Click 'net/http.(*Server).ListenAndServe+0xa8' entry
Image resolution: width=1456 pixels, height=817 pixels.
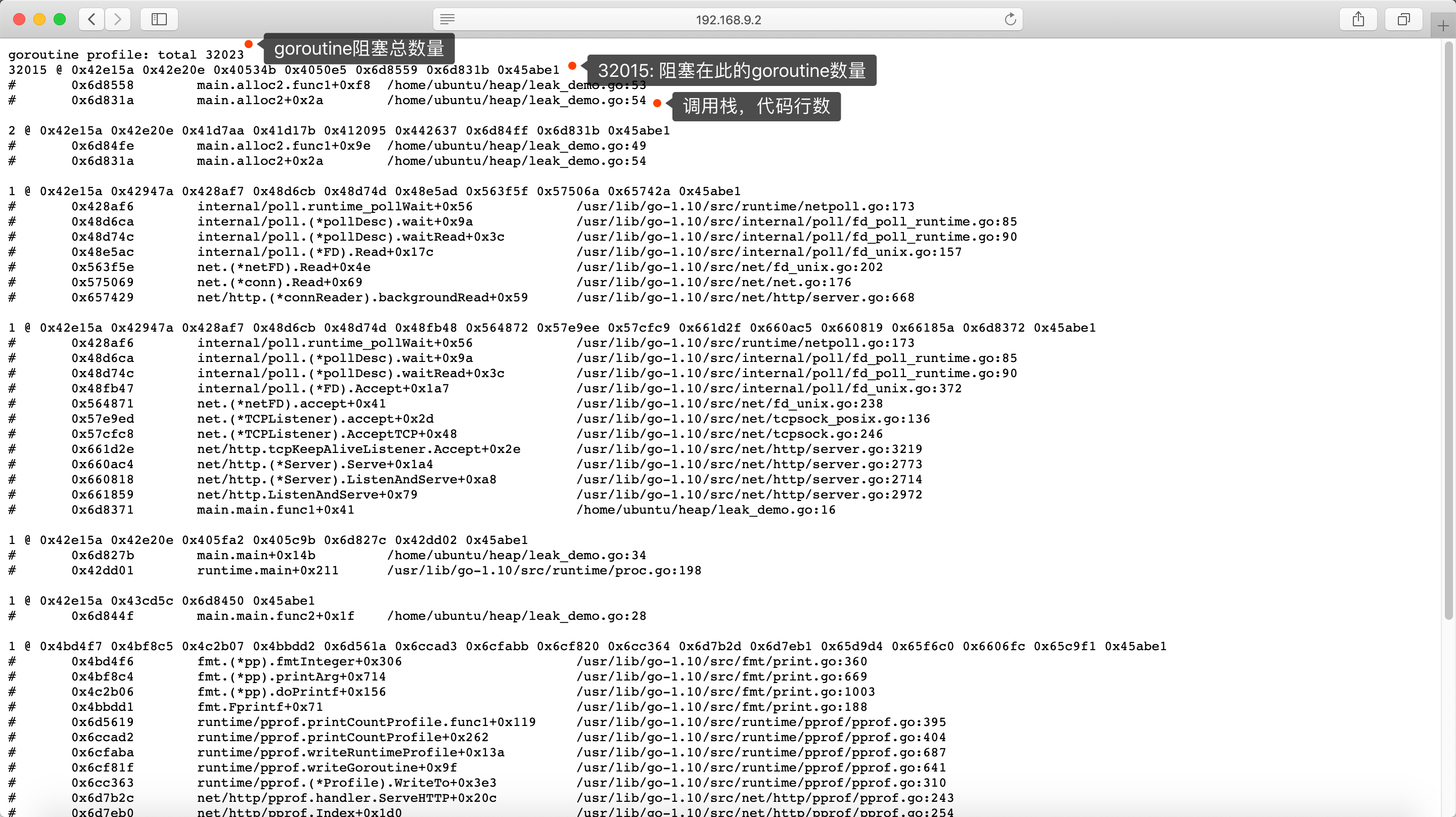[x=347, y=479]
